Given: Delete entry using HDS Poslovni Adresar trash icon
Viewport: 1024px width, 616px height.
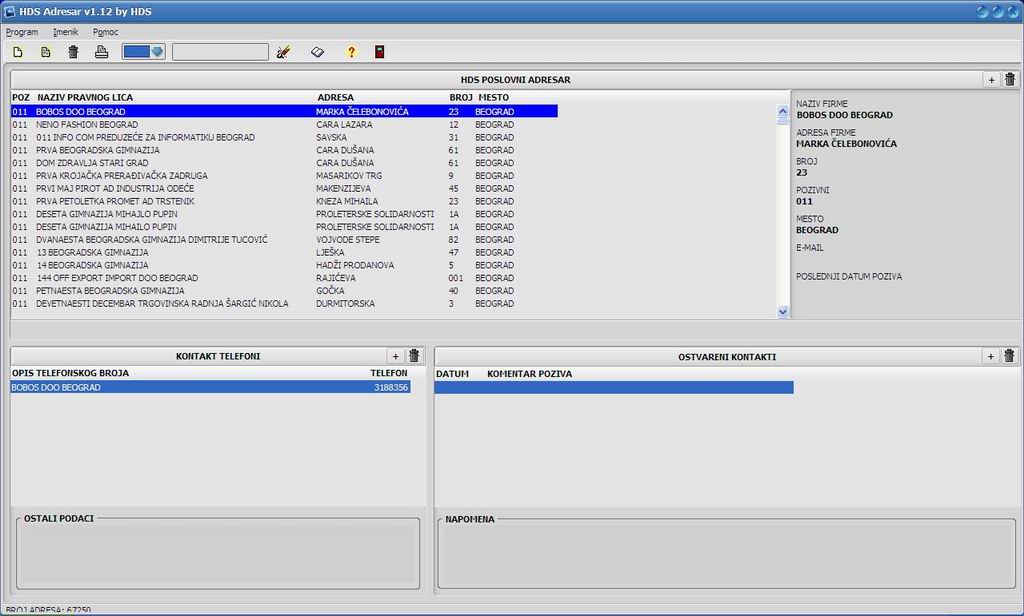Looking at the screenshot, I should coord(1010,80).
